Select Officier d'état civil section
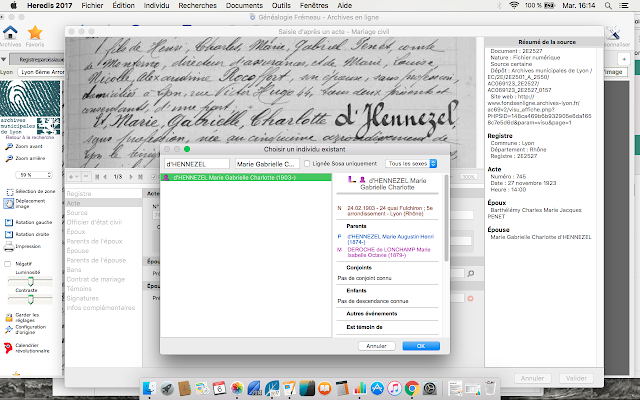Screen dimensions: 640x400 point(94,222)
